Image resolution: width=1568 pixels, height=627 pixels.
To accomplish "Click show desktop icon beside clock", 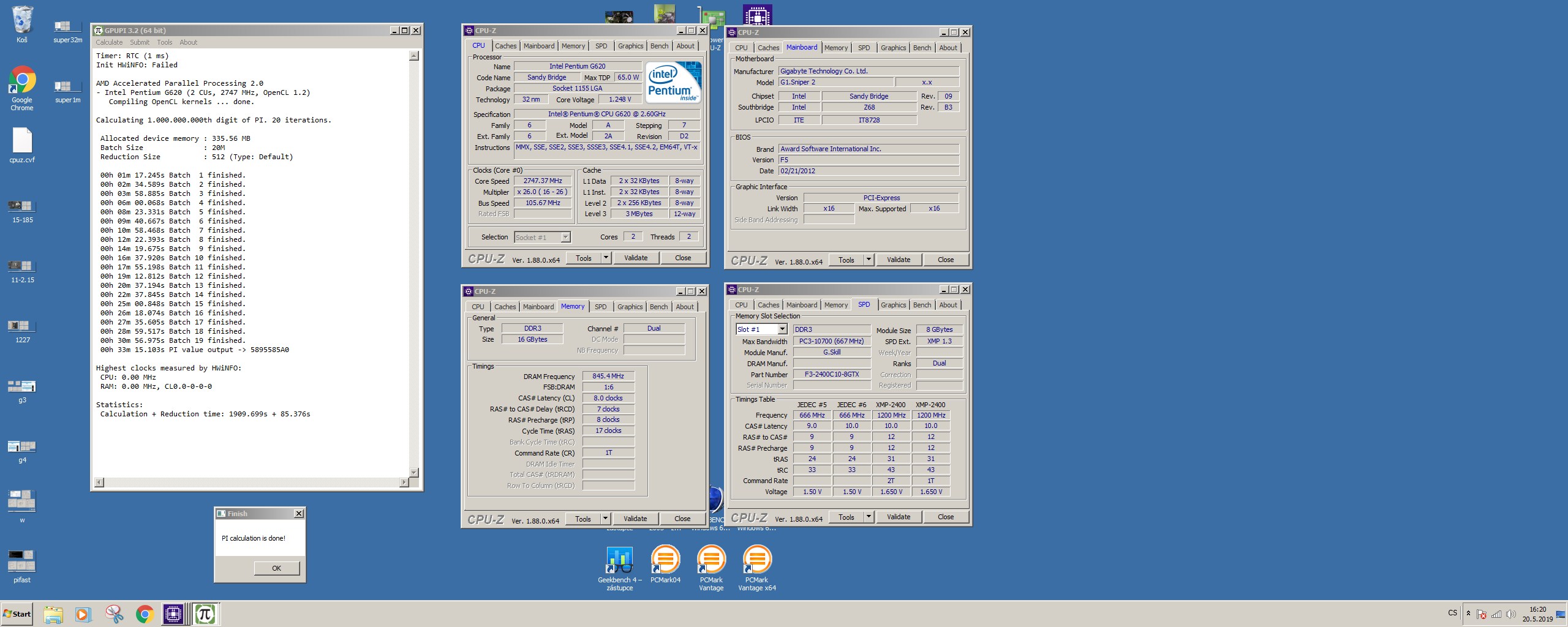I will tap(1561, 614).
